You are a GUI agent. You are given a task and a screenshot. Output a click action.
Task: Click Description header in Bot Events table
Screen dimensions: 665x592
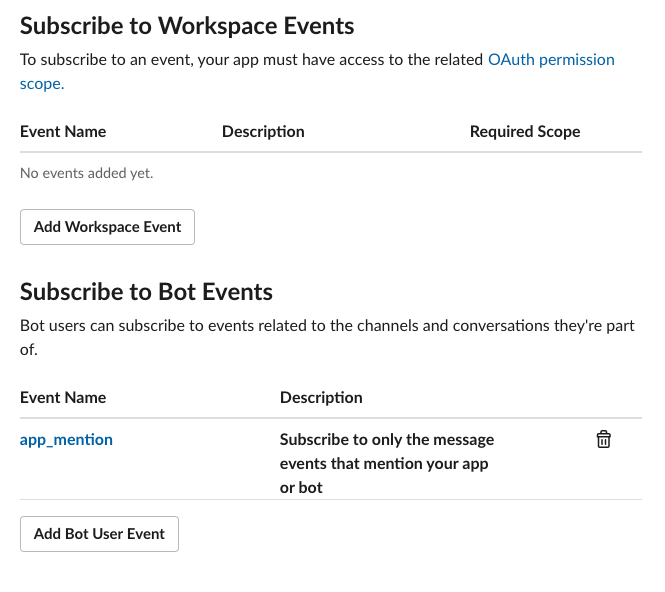[x=321, y=398]
